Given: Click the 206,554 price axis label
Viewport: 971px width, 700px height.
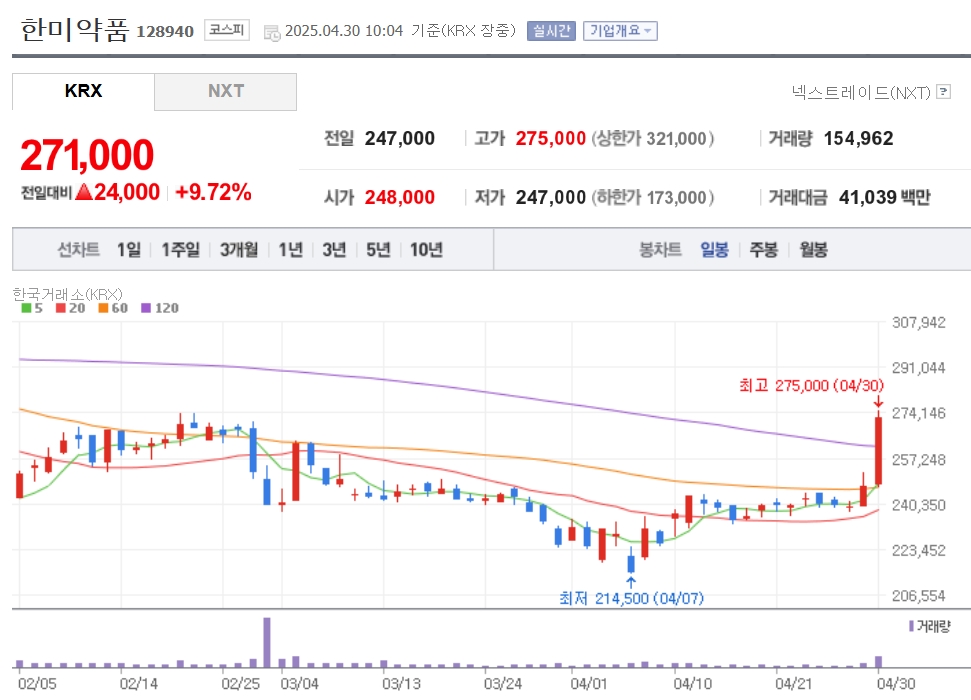Looking at the screenshot, I should (918, 596).
